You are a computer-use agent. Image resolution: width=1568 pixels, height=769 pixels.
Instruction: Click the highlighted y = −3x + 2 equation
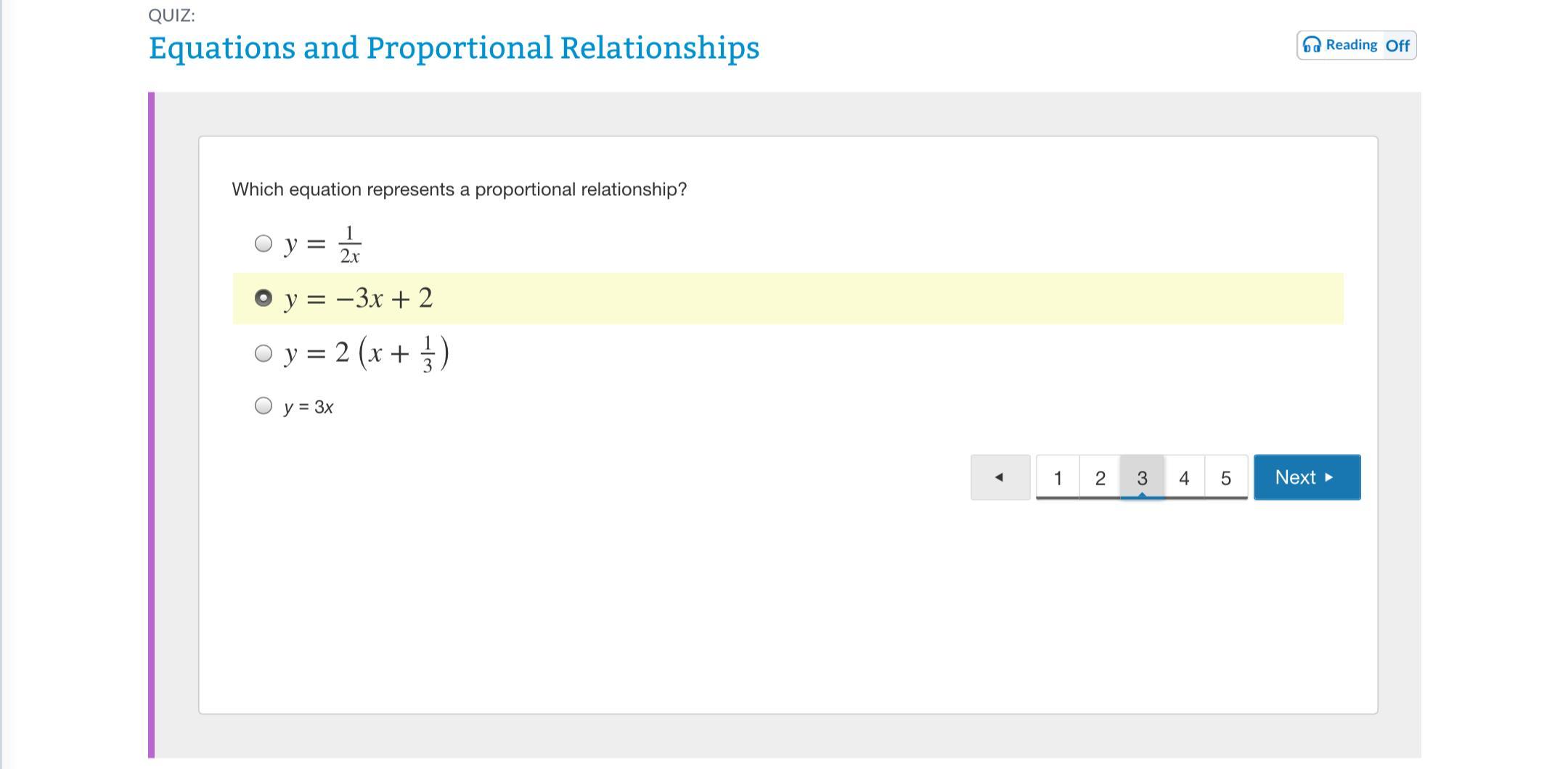359,299
